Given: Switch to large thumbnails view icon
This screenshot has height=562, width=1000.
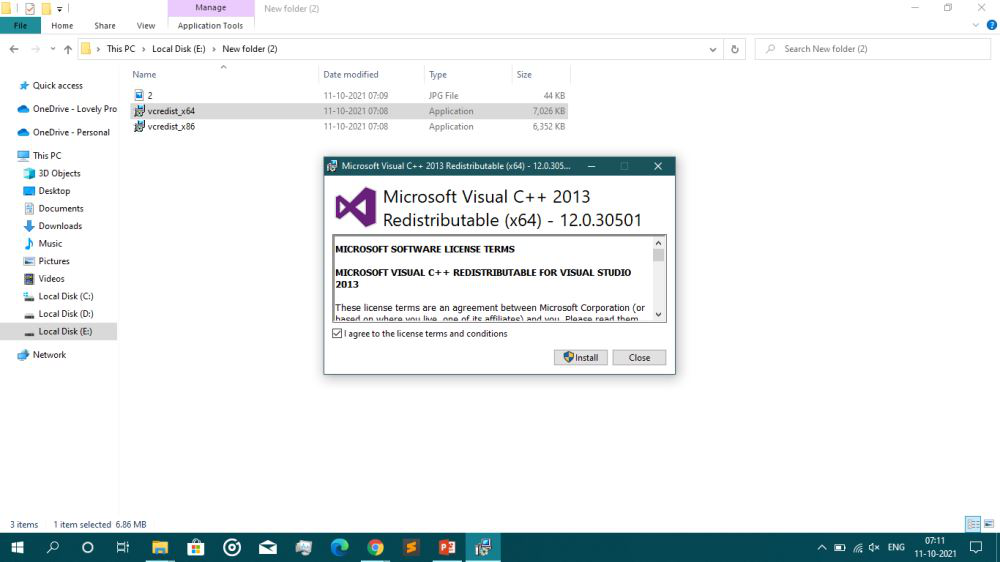Looking at the screenshot, I should pos(989,524).
